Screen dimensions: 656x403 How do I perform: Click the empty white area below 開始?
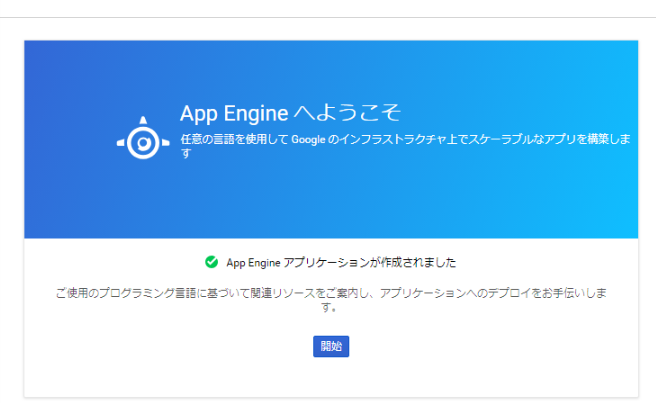tap(330, 378)
